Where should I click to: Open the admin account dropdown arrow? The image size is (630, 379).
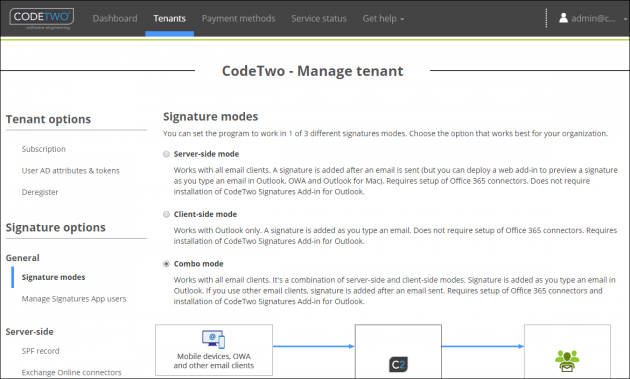pos(625,19)
